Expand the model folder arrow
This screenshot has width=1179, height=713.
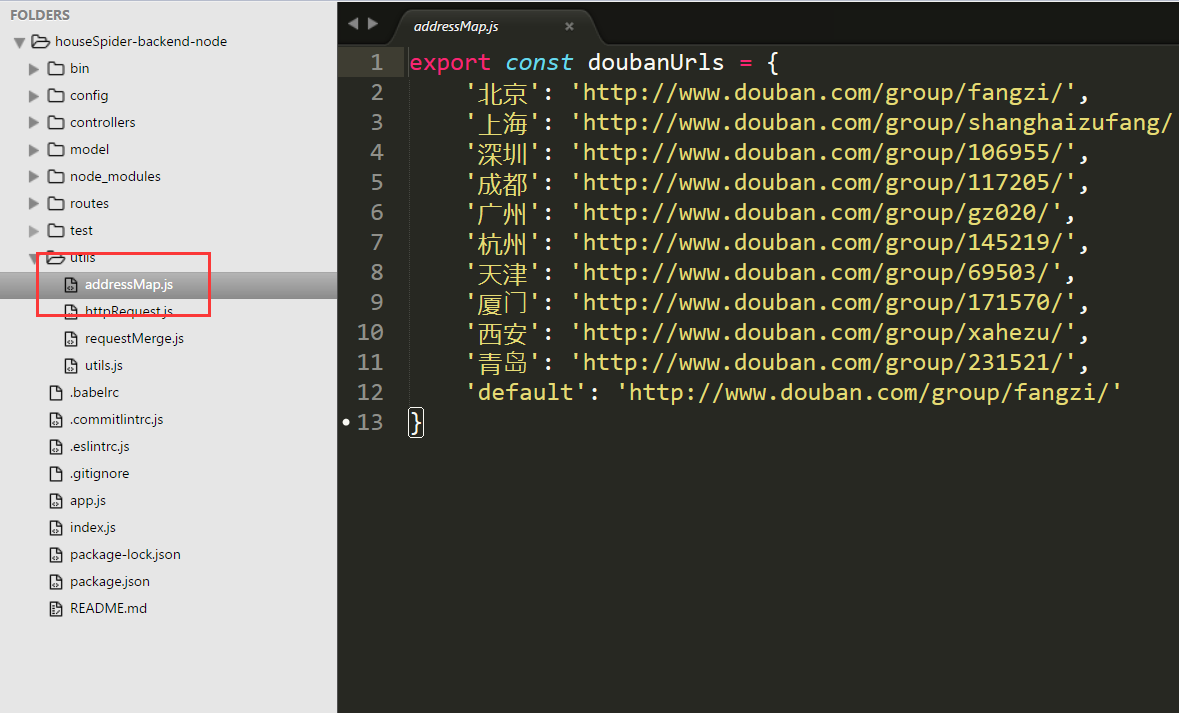coord(34,150)
